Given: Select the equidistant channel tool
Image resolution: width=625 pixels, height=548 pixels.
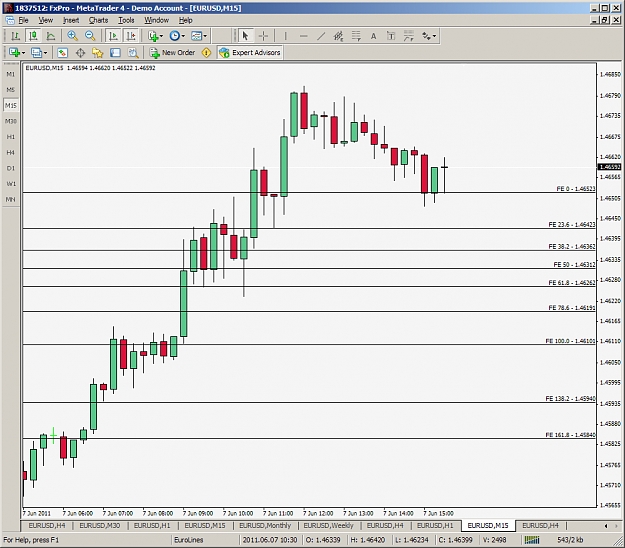Looking at the screenshot, I should [x=338, y=36].
